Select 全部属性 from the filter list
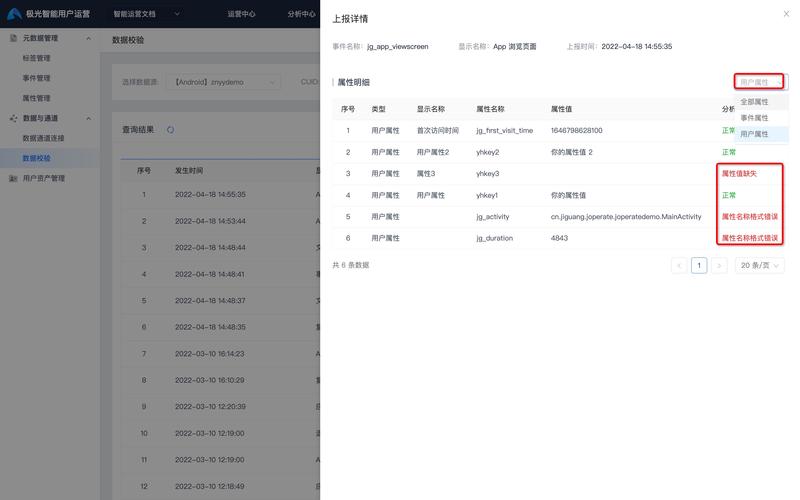Image resolution: width=800 pixels, height=500 pixels. click(761, 102)
